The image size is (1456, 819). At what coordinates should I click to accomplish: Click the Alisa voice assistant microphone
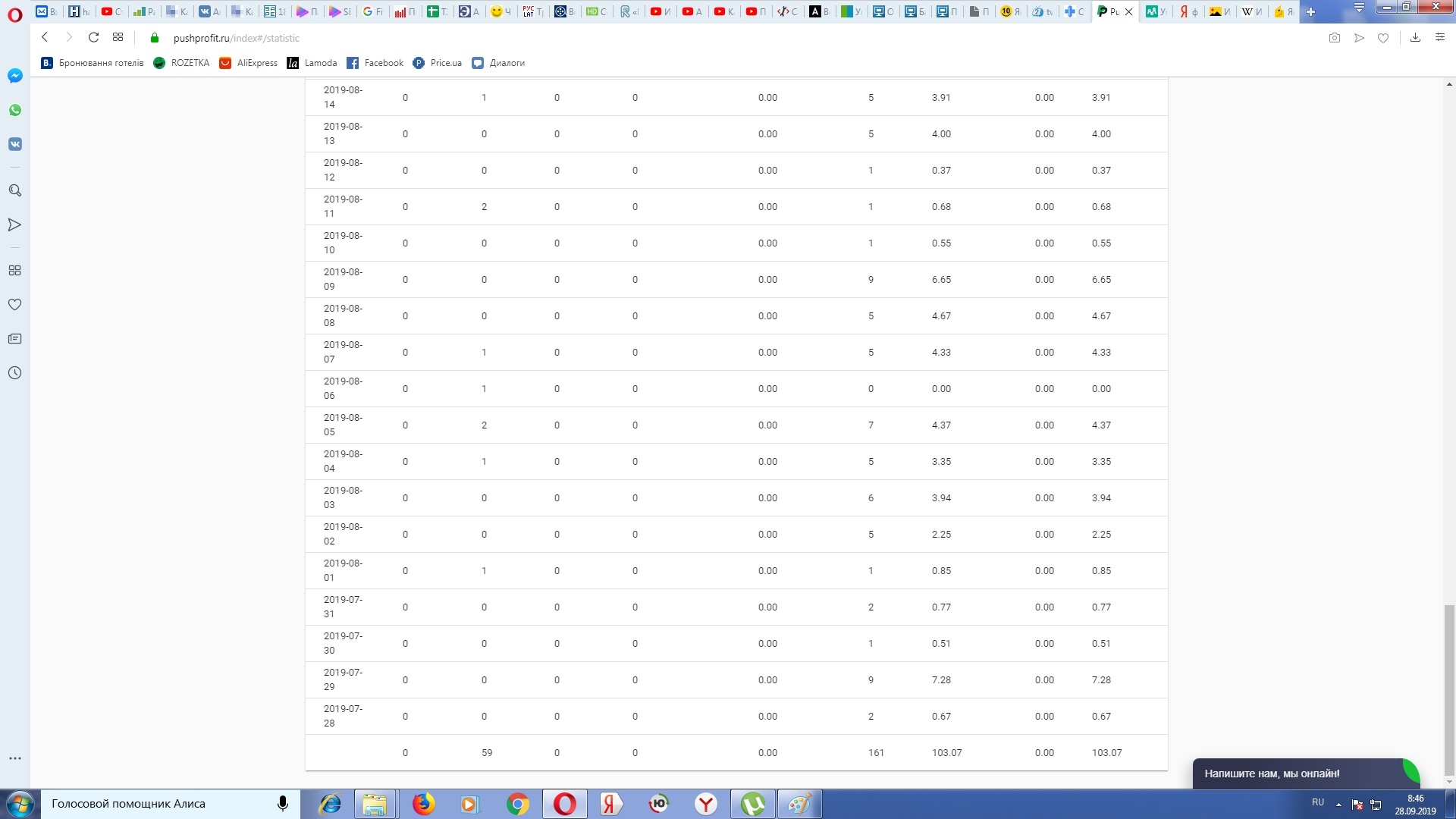(x=283, y=804)
